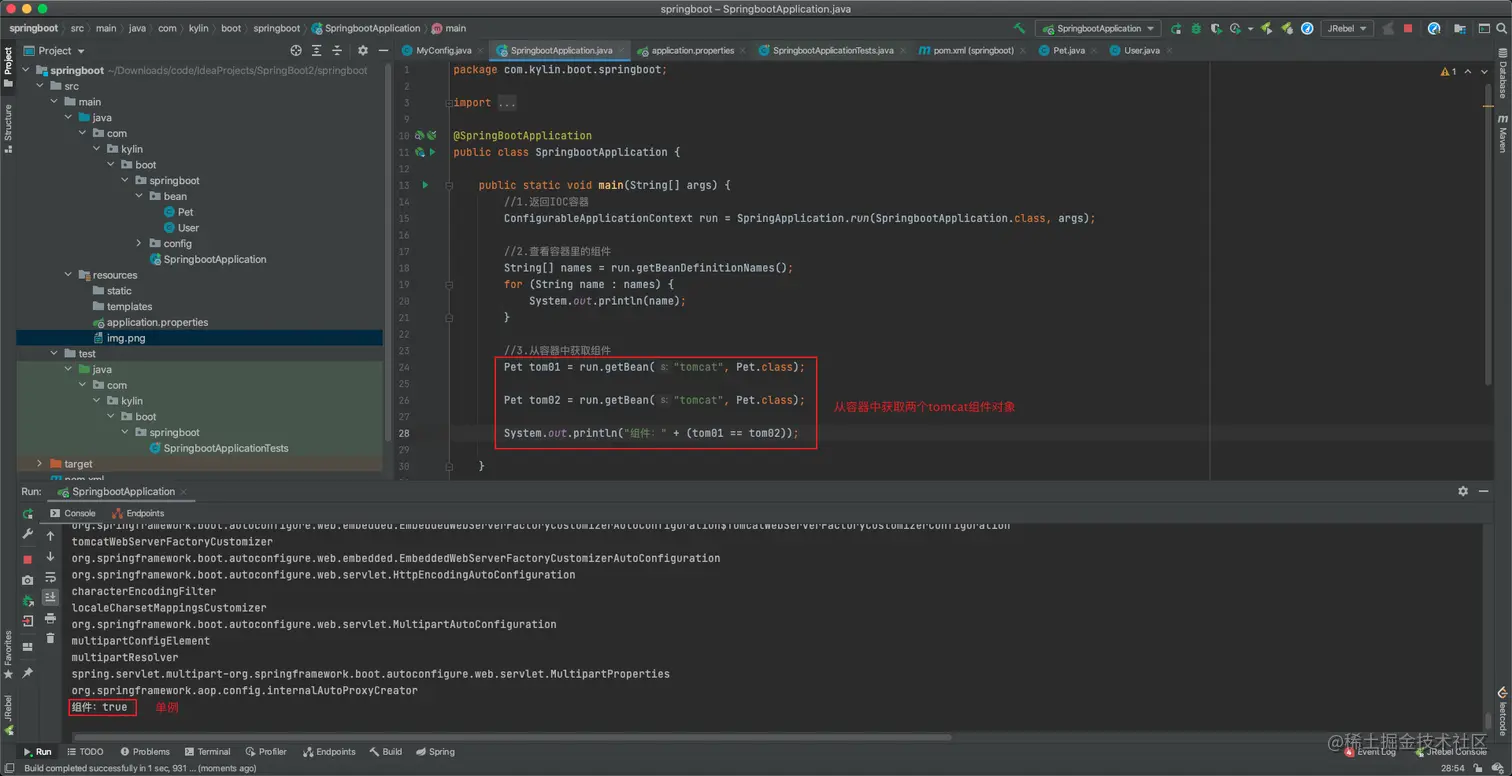Collapse the src folder in the tree

[x=40, y=86]
